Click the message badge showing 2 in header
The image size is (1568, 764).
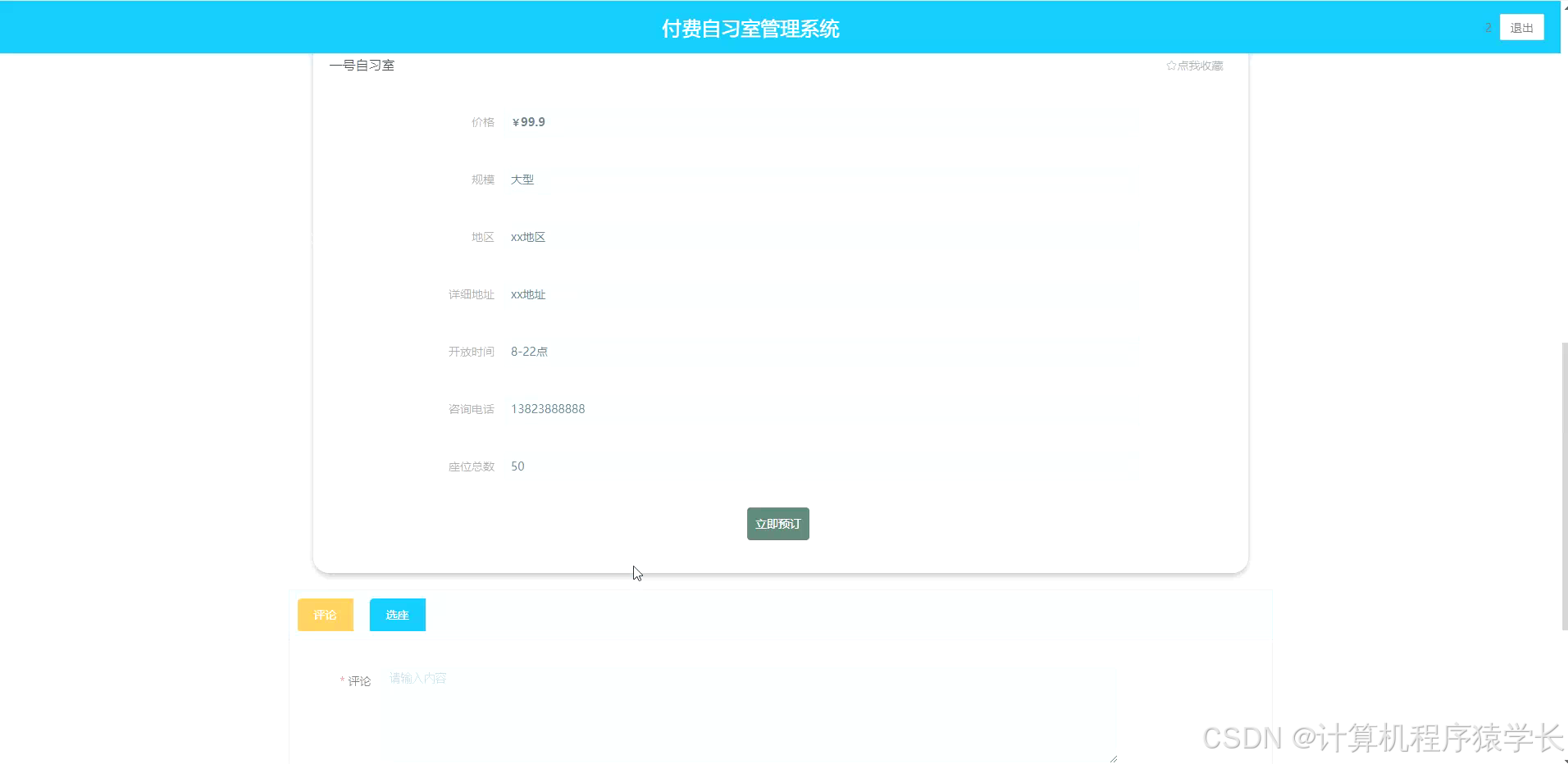click(x=1488, y=27)
